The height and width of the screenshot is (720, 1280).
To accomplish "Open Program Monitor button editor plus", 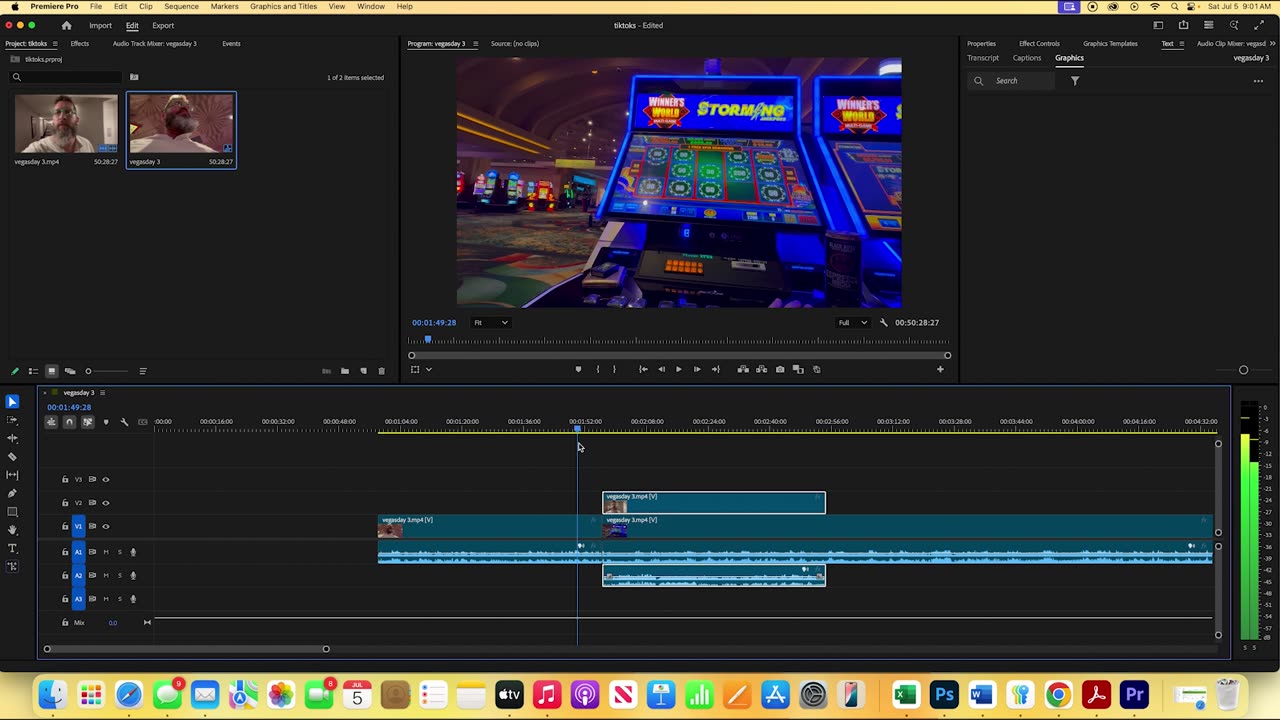I will pyautogui.click(x=940, y=369).
